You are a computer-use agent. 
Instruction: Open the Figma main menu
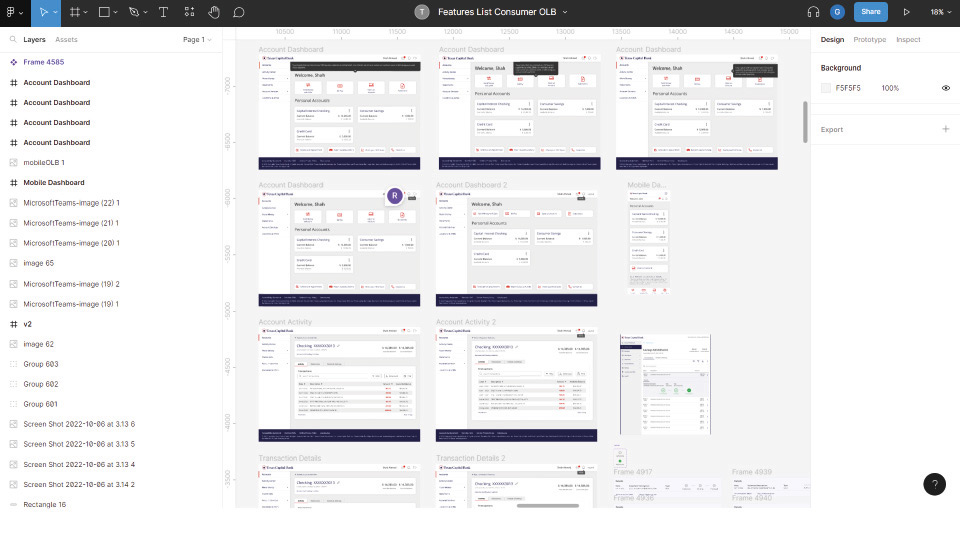point(14,12)
